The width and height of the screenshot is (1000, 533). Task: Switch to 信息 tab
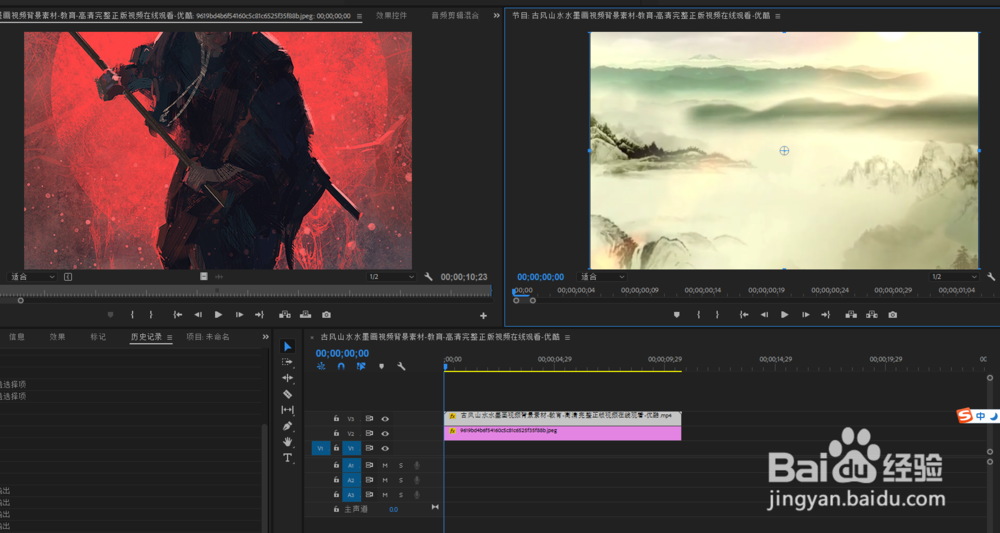click(17, 337)
